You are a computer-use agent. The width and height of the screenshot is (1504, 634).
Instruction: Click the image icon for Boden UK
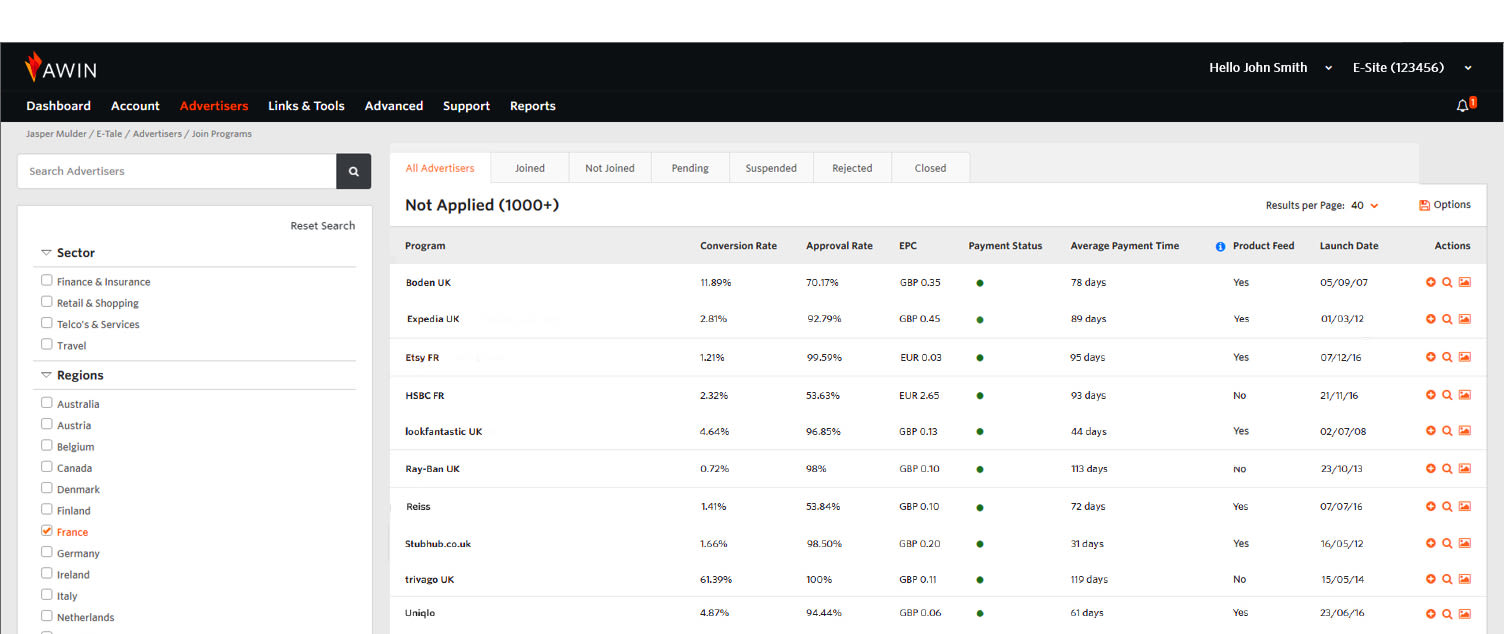click(x=1465, y=283)
